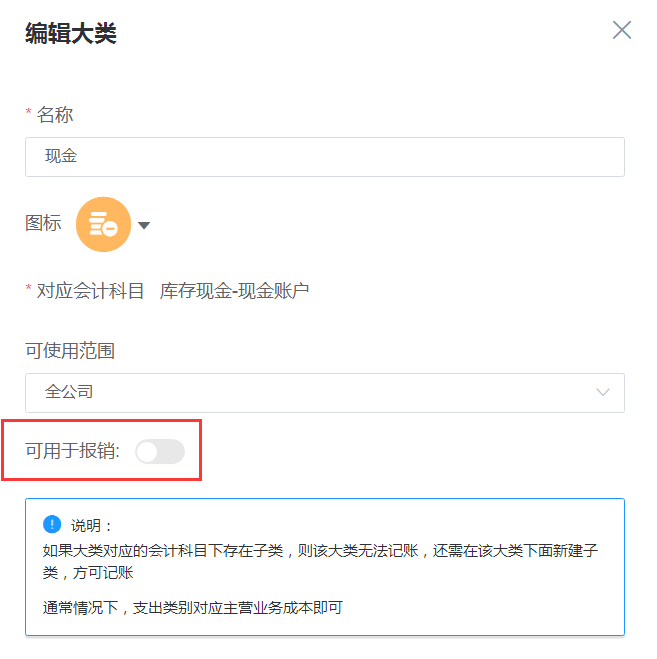Focus the 名称 field containing 现金

pyautogui.click(x=325, y=157)
